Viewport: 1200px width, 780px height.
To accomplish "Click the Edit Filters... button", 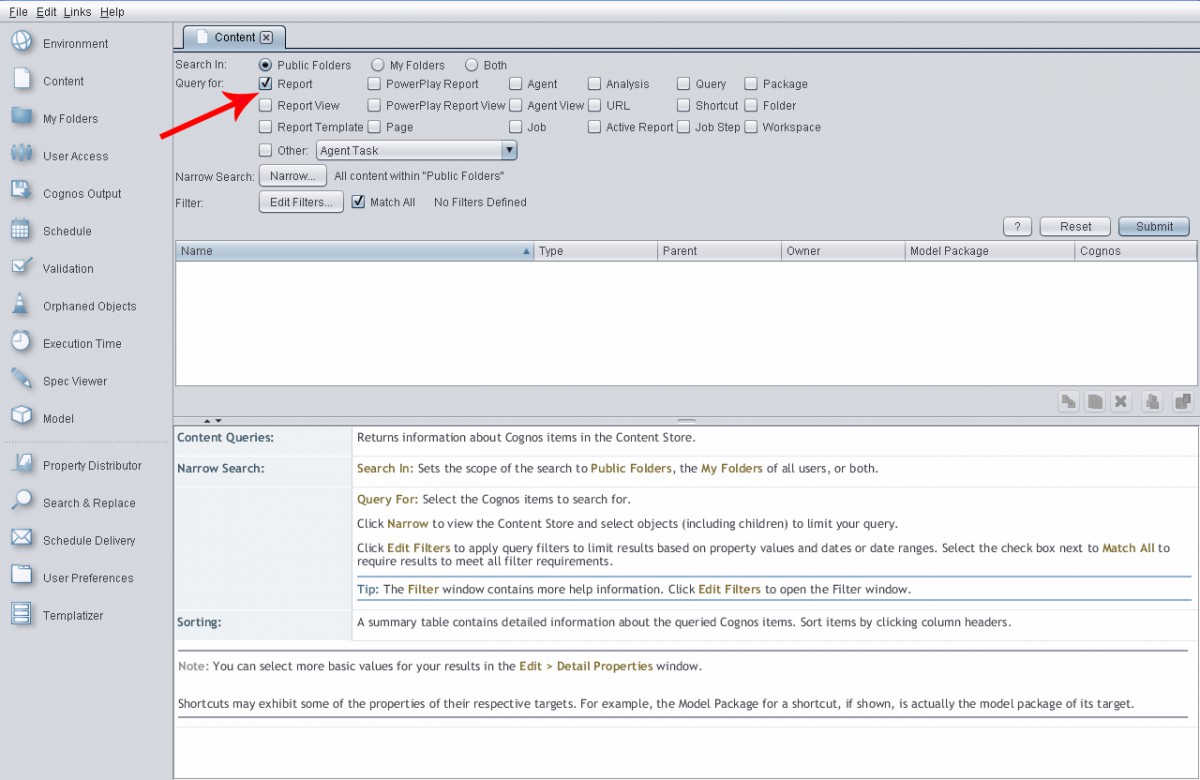I will point(301,202).
